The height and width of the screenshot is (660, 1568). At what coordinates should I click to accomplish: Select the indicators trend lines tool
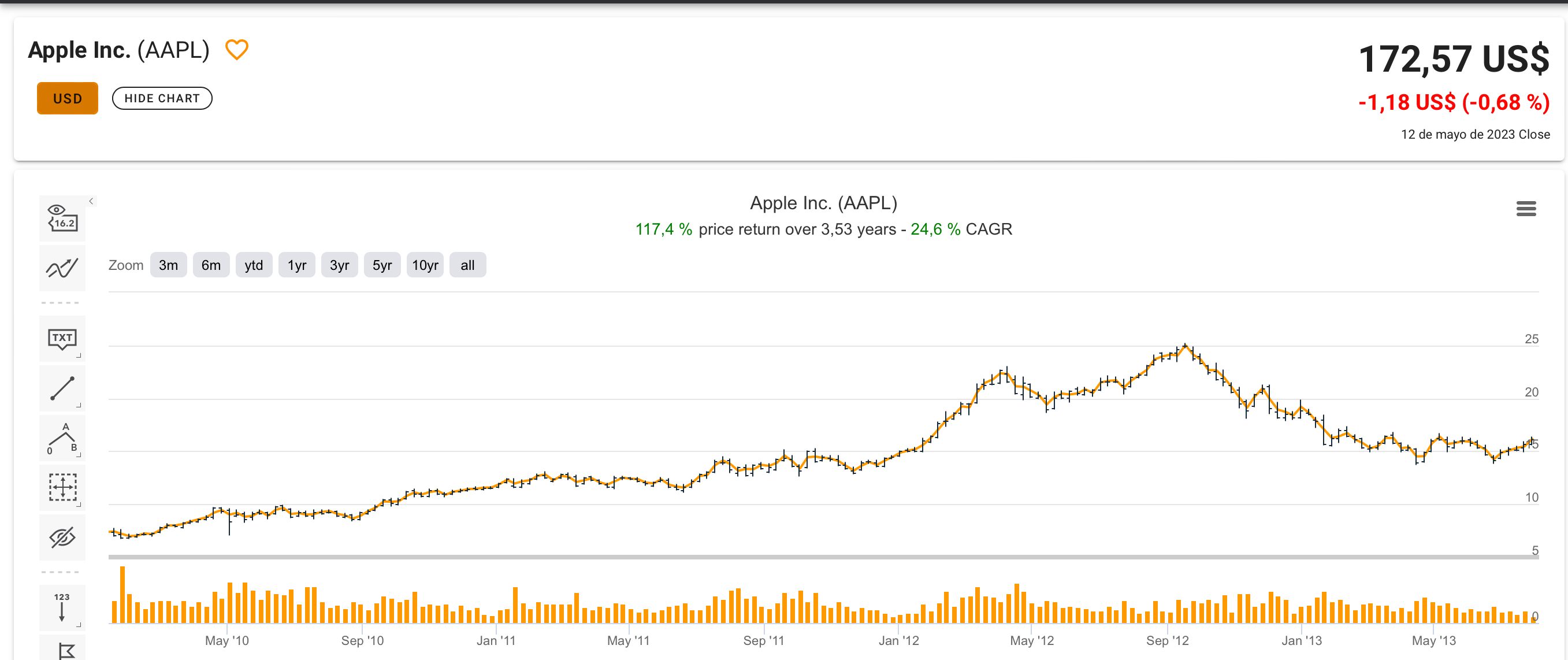pyautogui.click(x=62, y=268)
